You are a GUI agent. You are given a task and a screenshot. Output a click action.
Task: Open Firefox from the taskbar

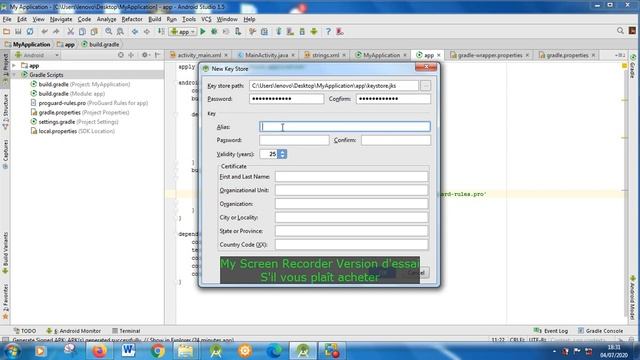pos(99,351)
